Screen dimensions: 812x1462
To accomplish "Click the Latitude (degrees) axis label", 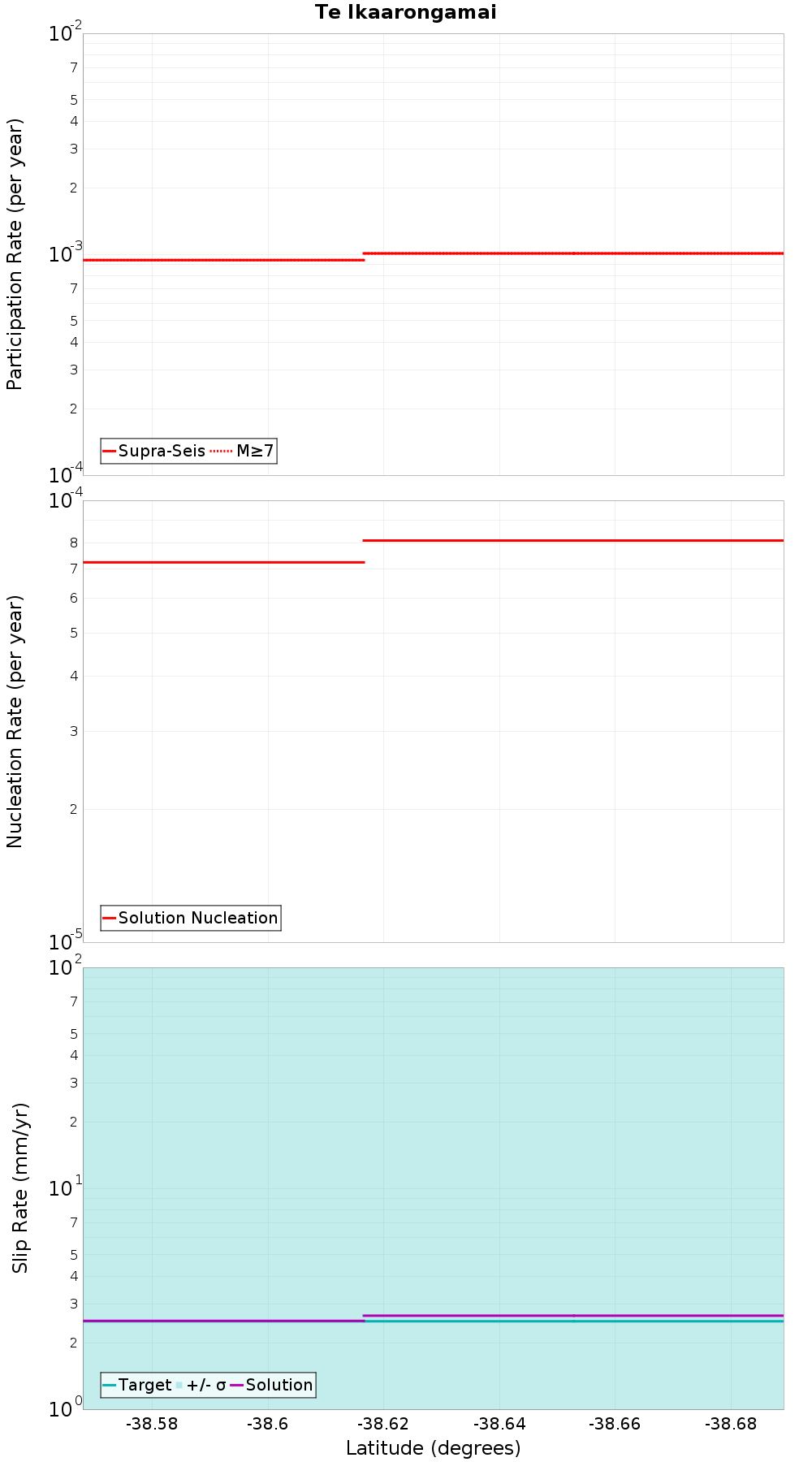I will click(x=434, y=1447).
